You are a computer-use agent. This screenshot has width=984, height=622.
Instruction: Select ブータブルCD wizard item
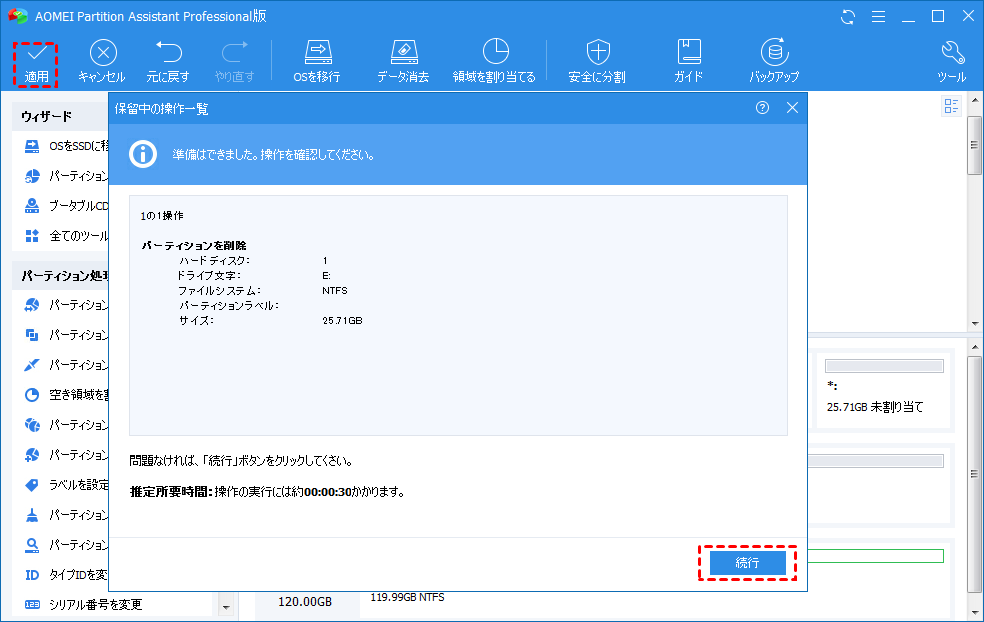coord(66,206)
